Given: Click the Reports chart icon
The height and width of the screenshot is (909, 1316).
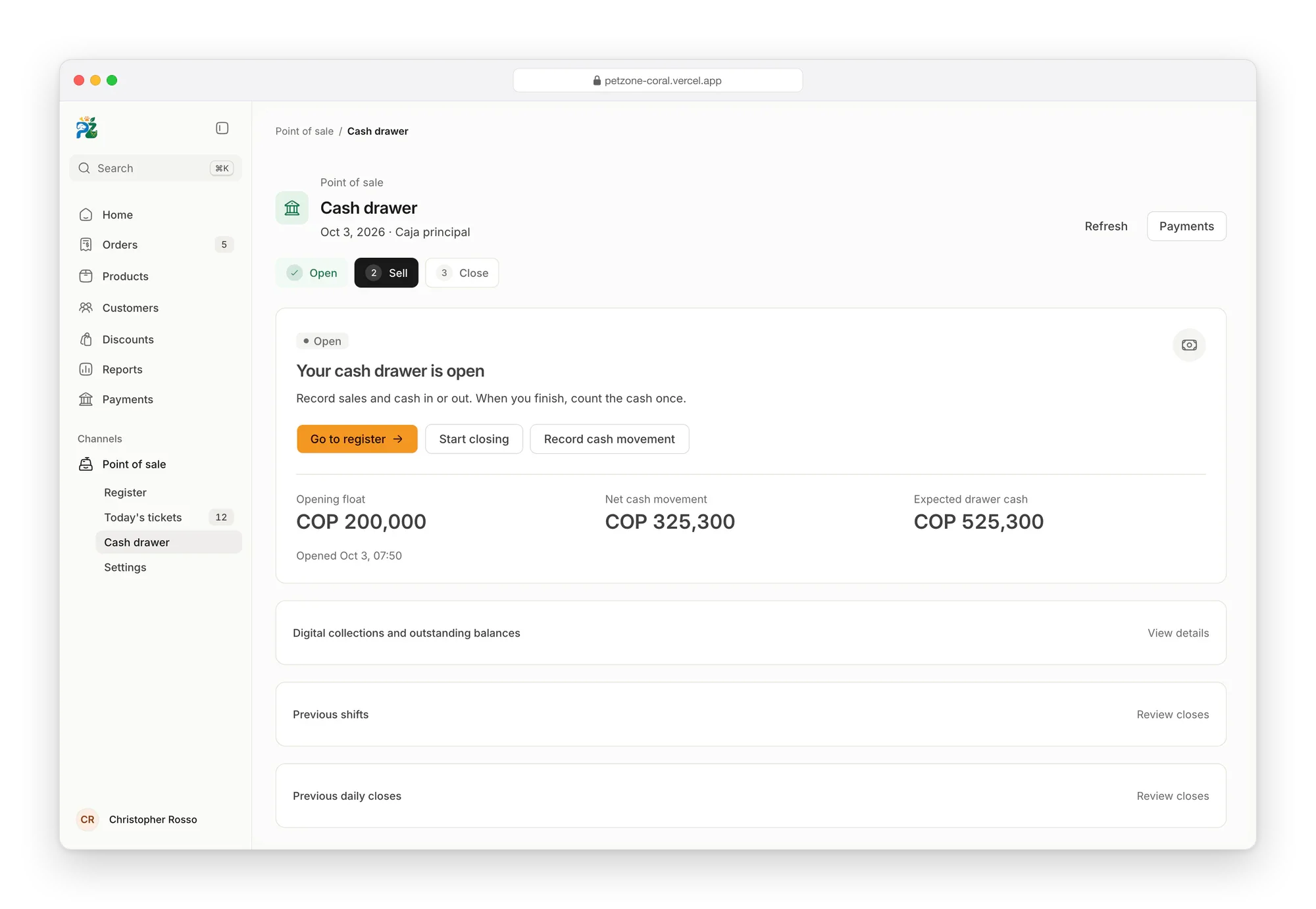Looking at the screenshot, I should point(86,370).
